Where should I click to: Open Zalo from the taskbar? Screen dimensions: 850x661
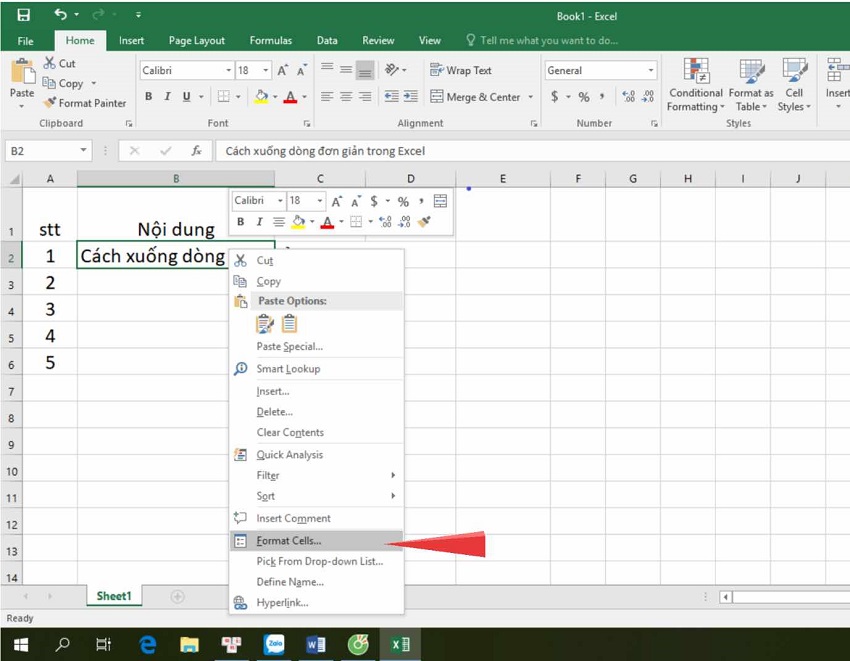(274, 644)
